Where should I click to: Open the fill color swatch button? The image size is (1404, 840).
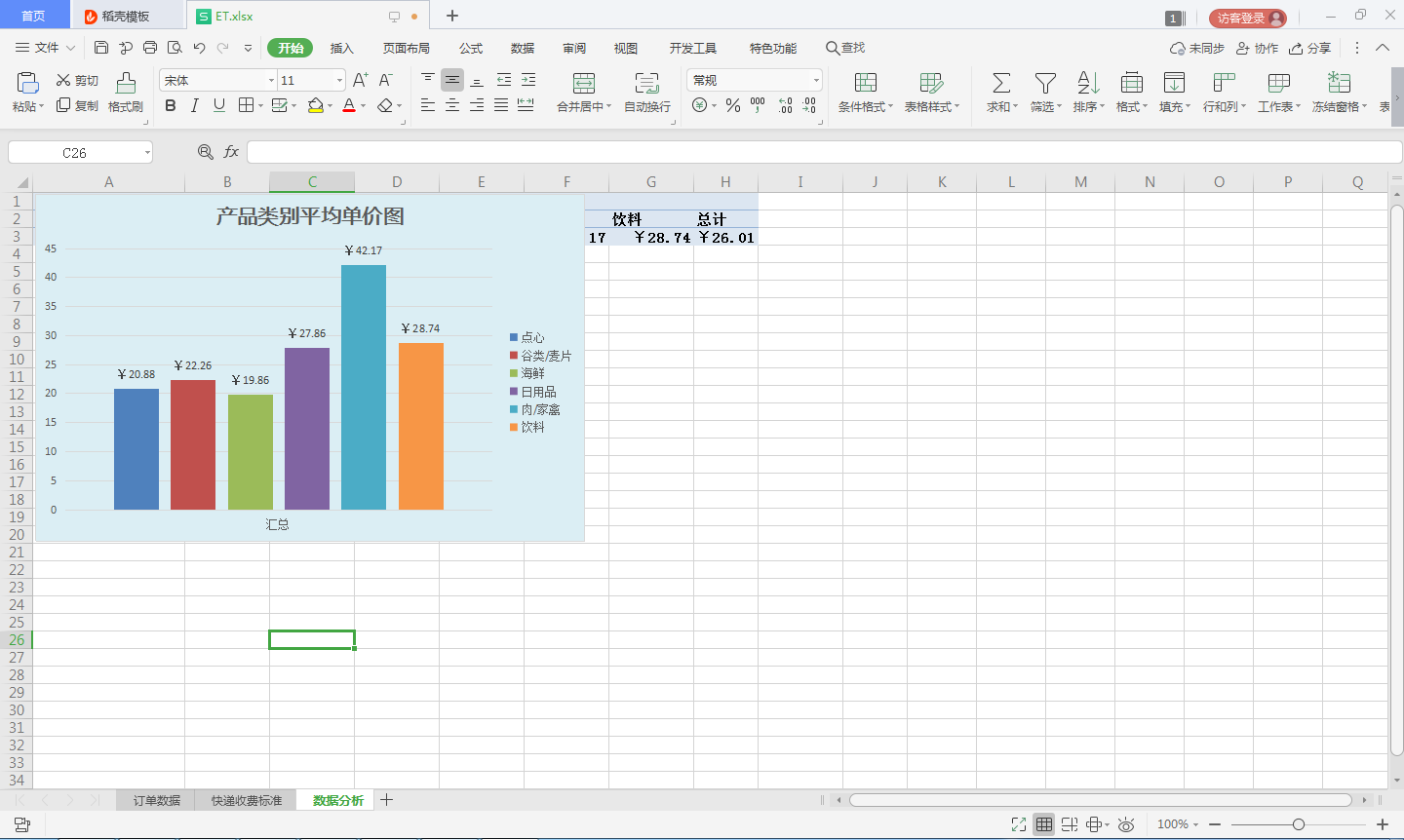(316, 105)
